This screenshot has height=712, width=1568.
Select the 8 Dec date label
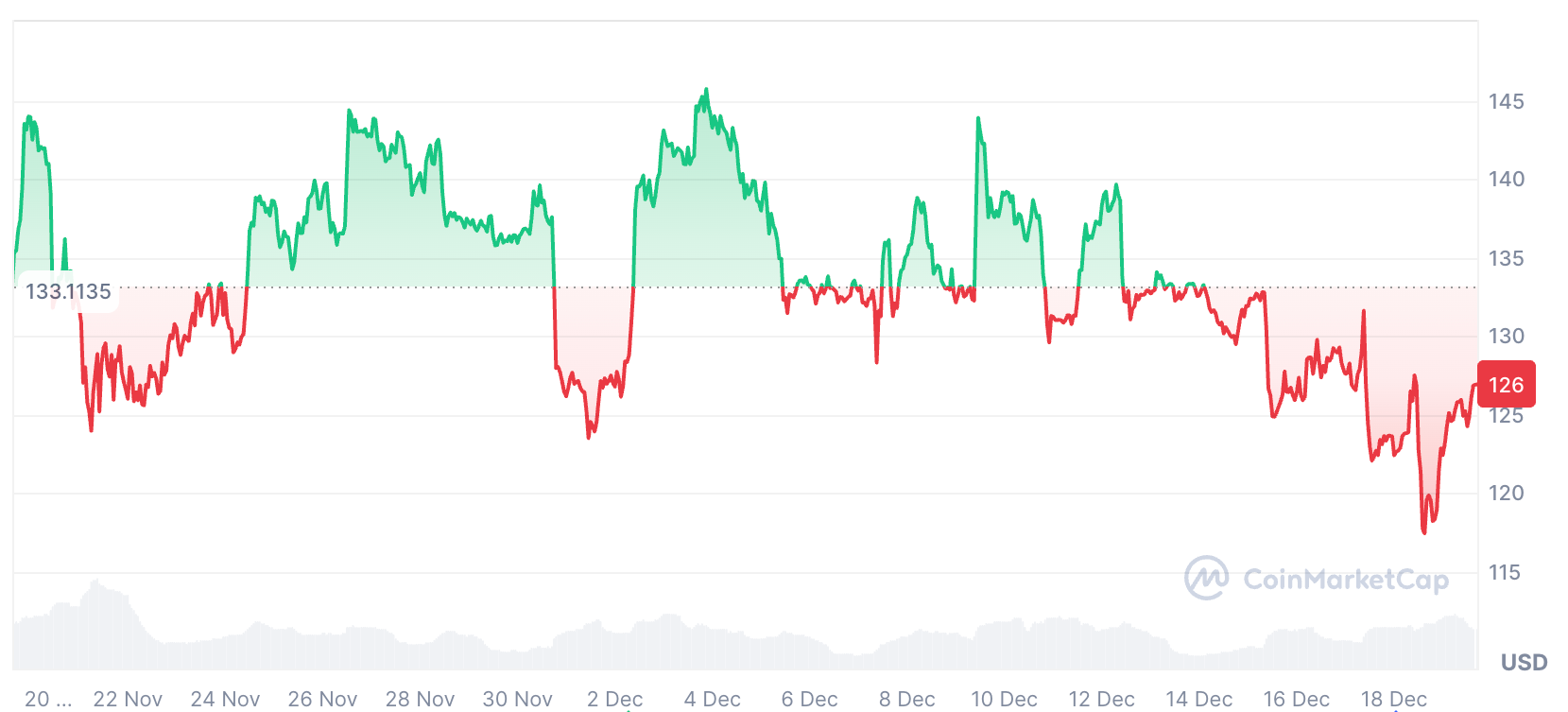pyautogui.click(x=906, y=699)
